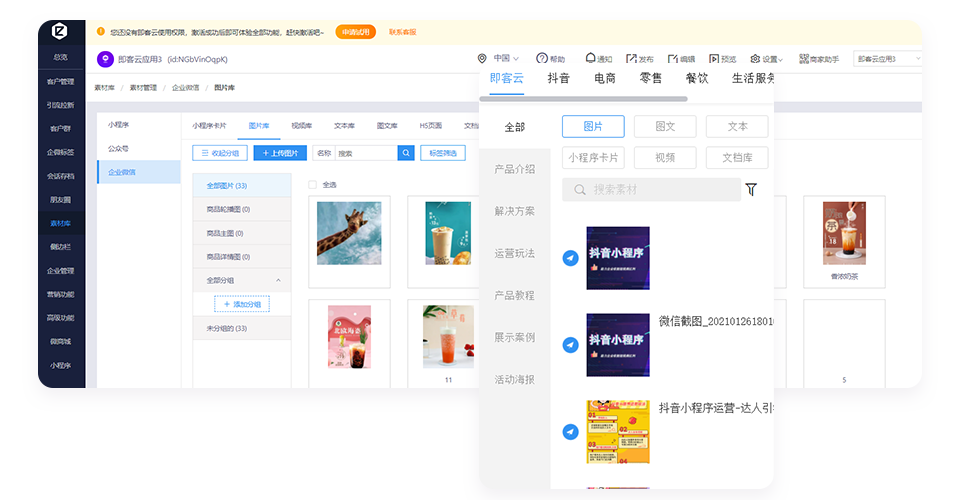Viewport: 970px width, 500px height.
Task: Open the 中国 region dropdown
Action: (x=500, y=59)
